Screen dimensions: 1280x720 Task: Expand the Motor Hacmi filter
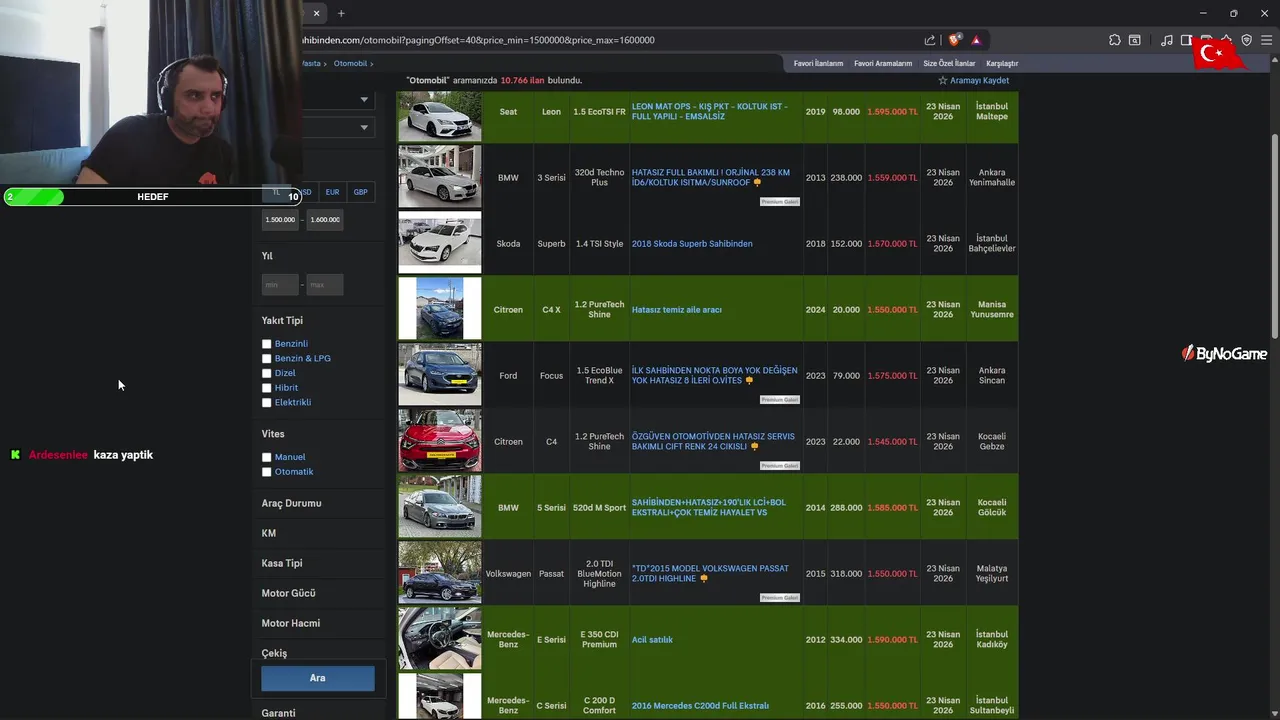pyautogui.click(x=291, y=623)
